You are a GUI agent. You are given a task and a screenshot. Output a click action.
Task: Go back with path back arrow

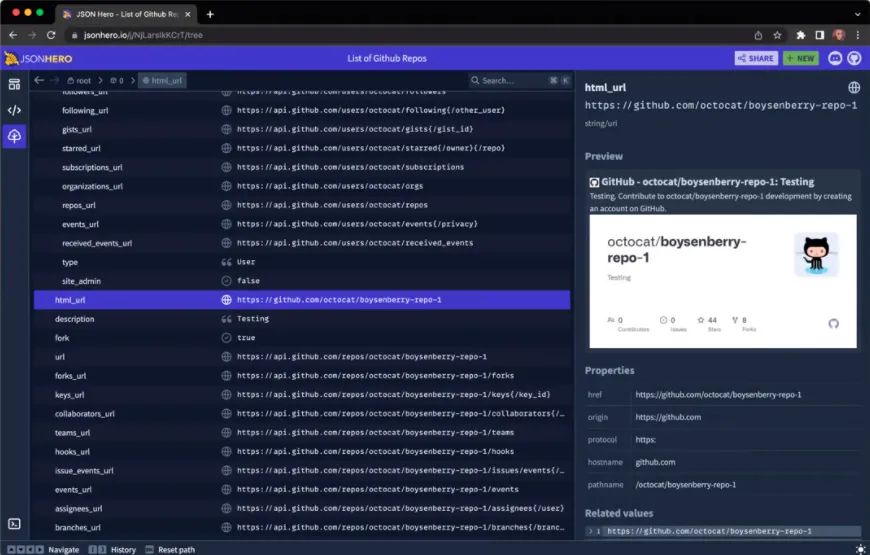(39, 80)
